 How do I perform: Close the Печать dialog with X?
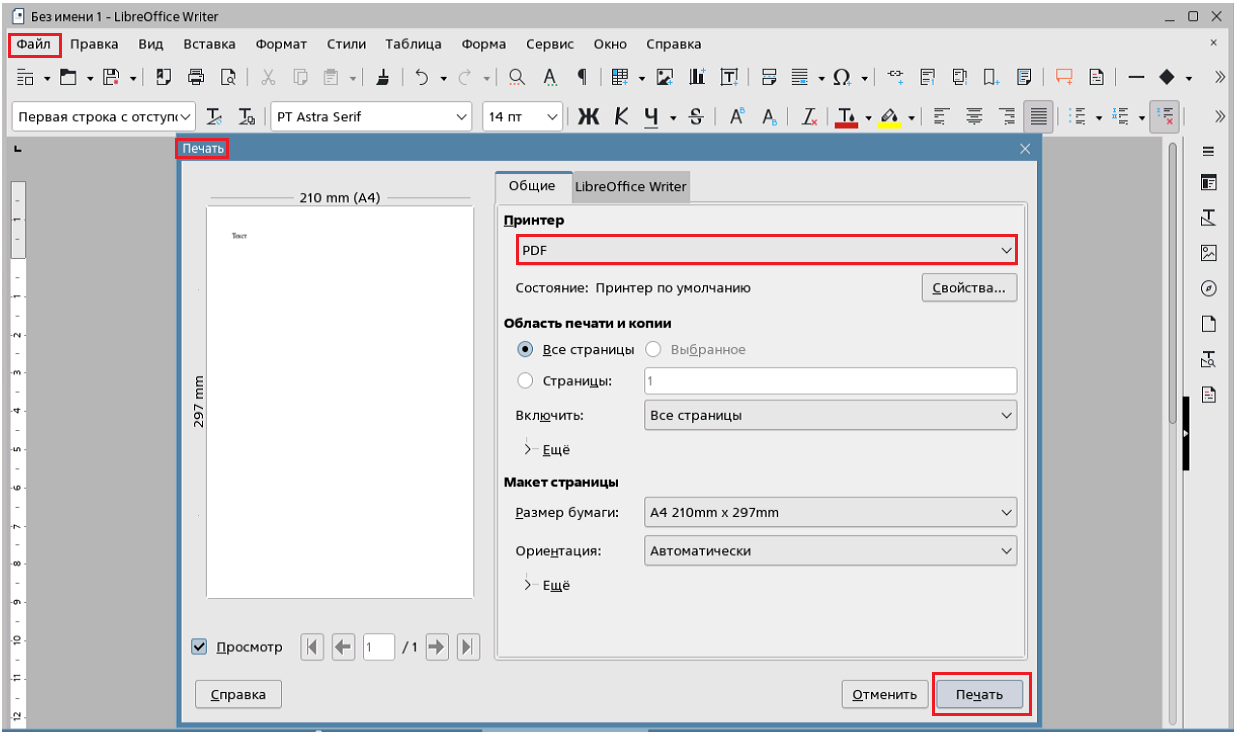[1025, 149]
